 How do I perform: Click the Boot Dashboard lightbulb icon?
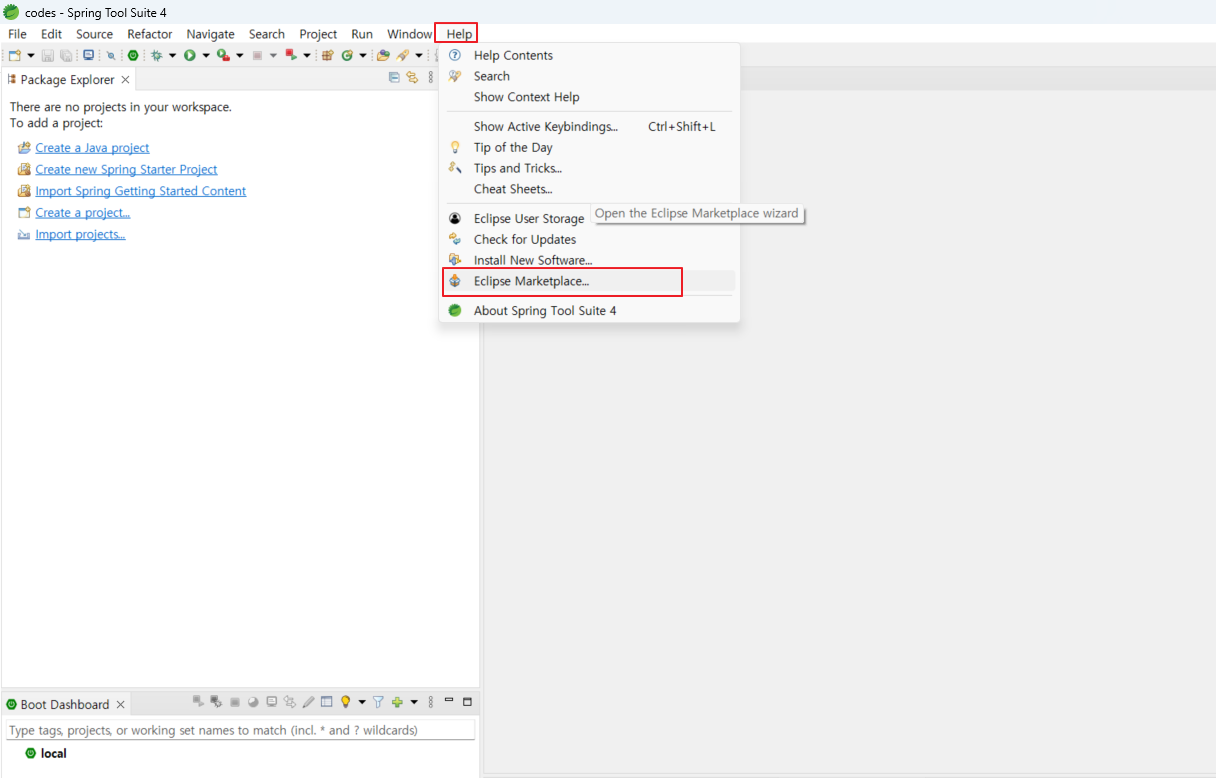(346, 702)
